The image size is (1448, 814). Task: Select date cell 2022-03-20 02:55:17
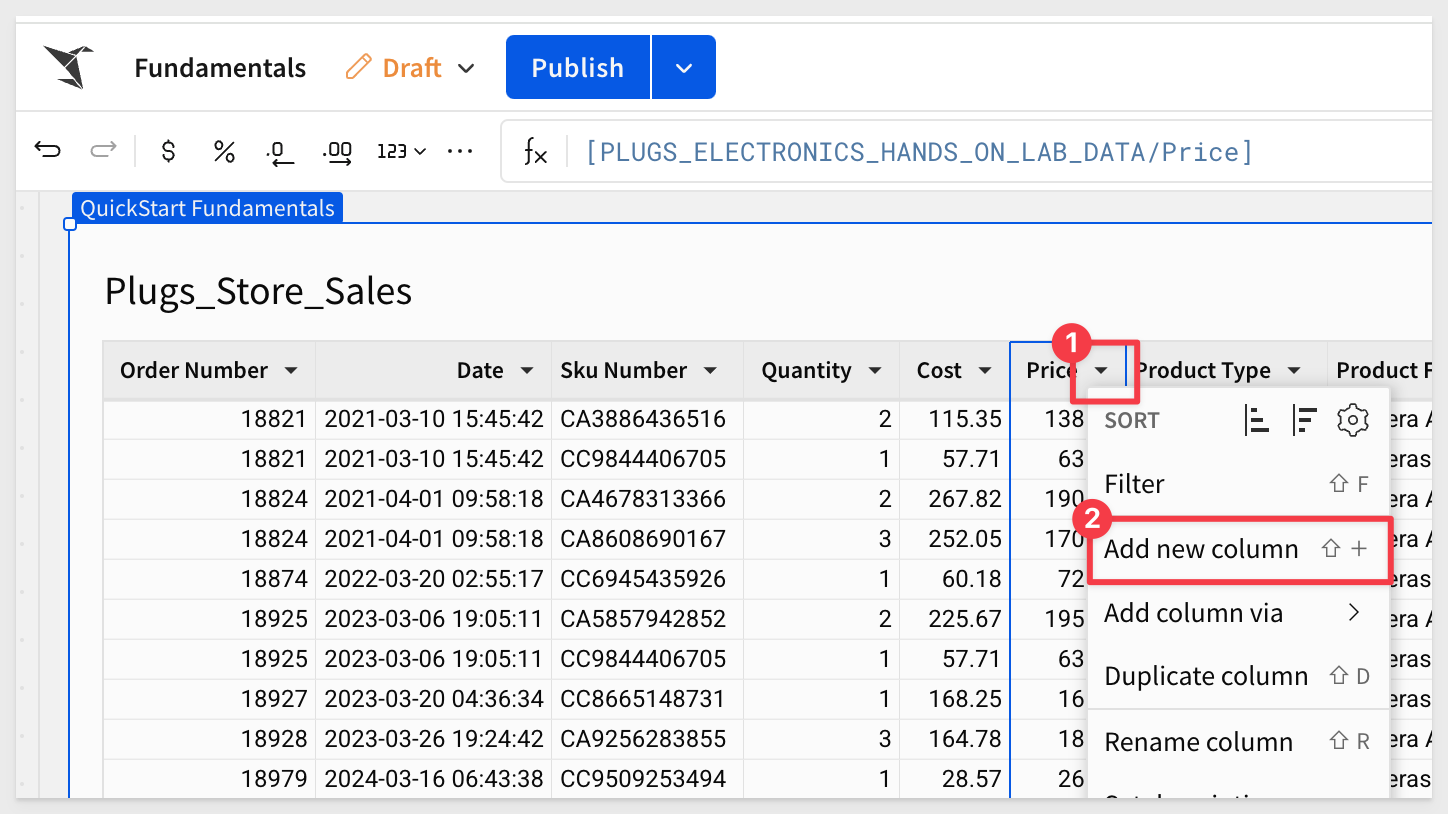pos(433,579)
